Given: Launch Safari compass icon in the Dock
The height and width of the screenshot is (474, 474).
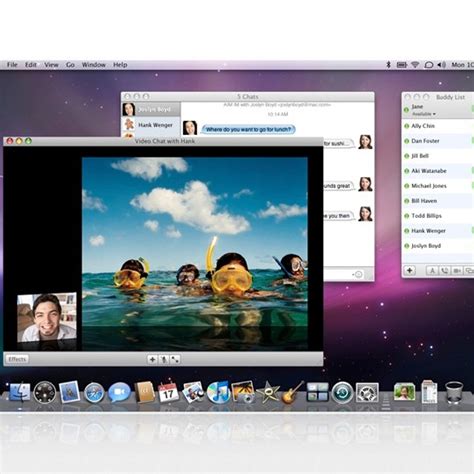Looking at the screenshot, I should 94,393.
